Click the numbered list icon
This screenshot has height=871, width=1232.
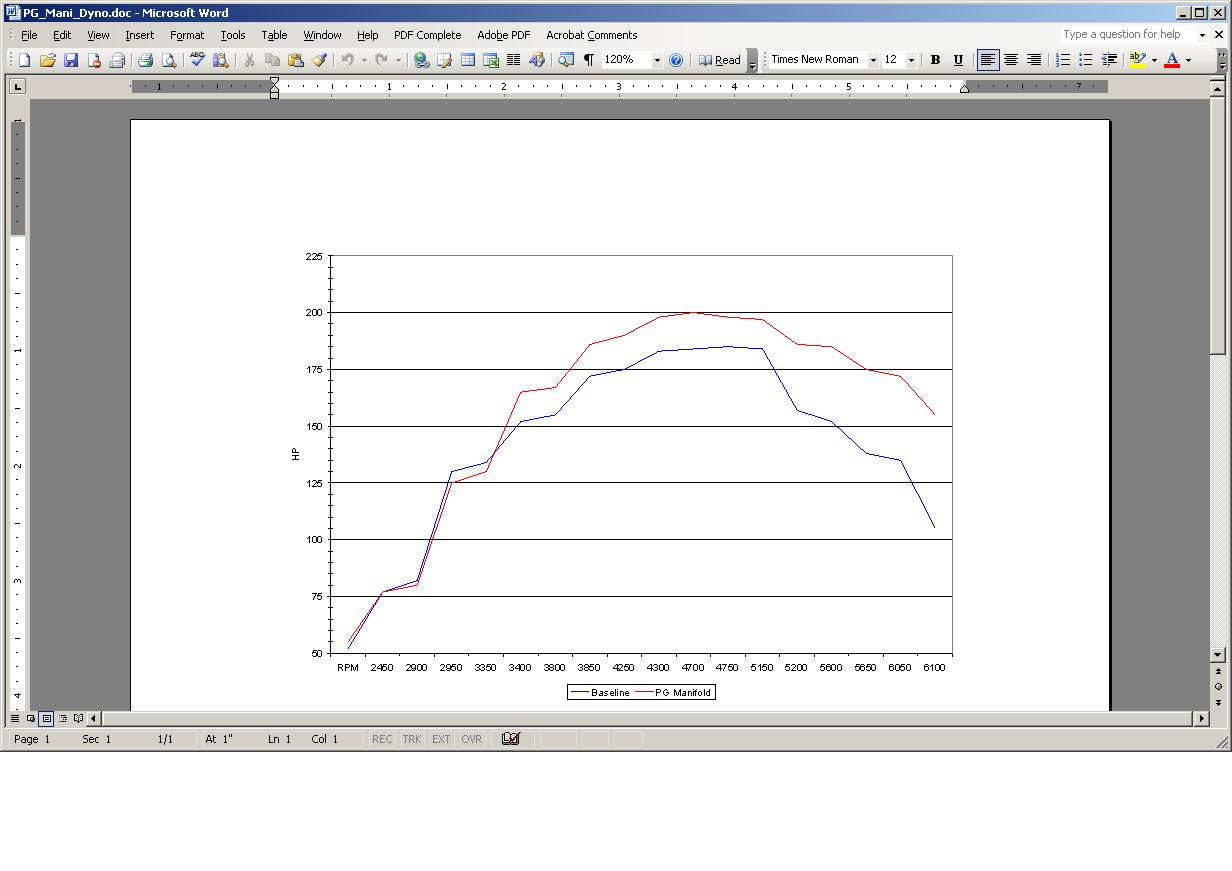click(x=1063, y=60)
